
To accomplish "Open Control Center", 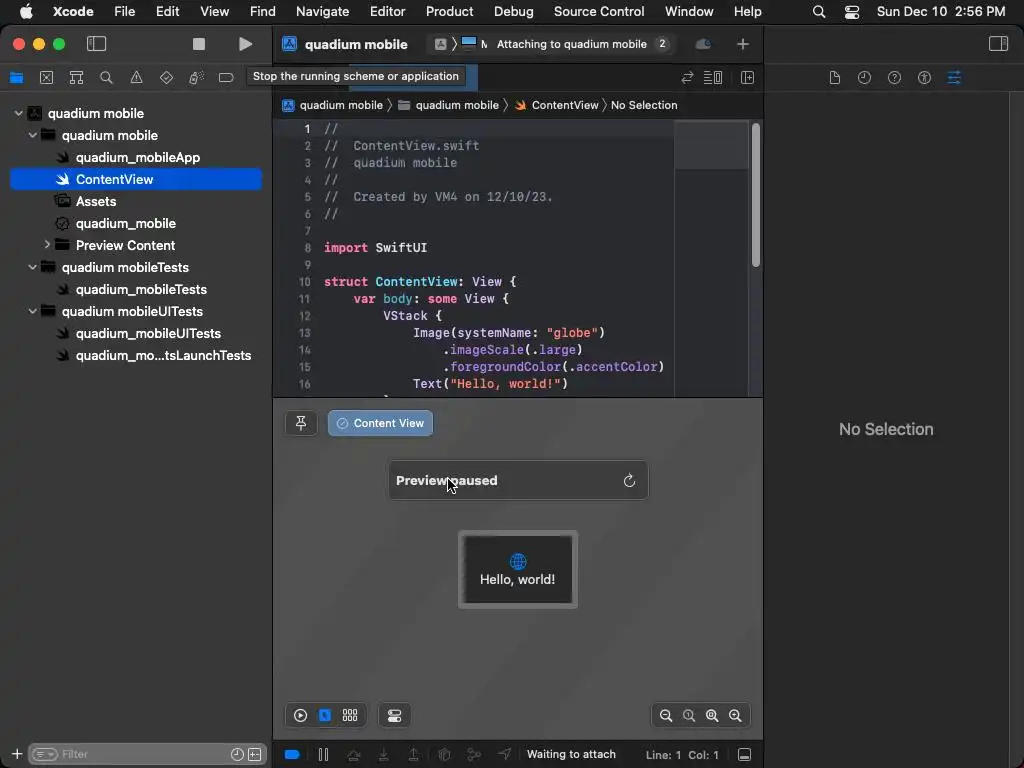I will [852, 11].
